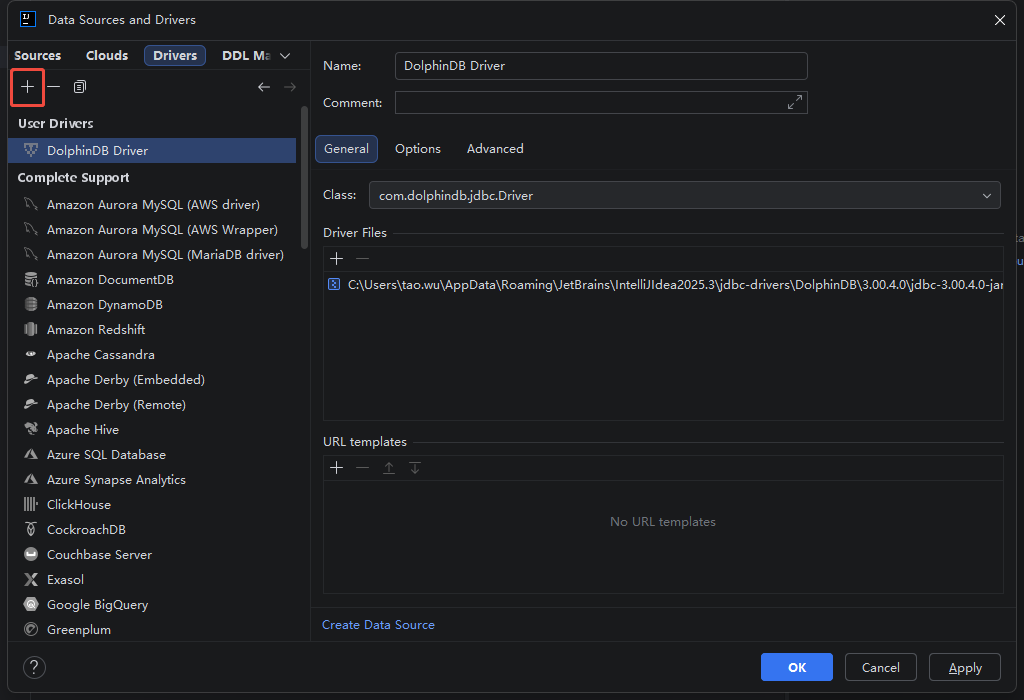Screen dimensions: 1024x700
Task: Select Amazon Aurora MySQL (AWS driver)
Action: (152, 204)
